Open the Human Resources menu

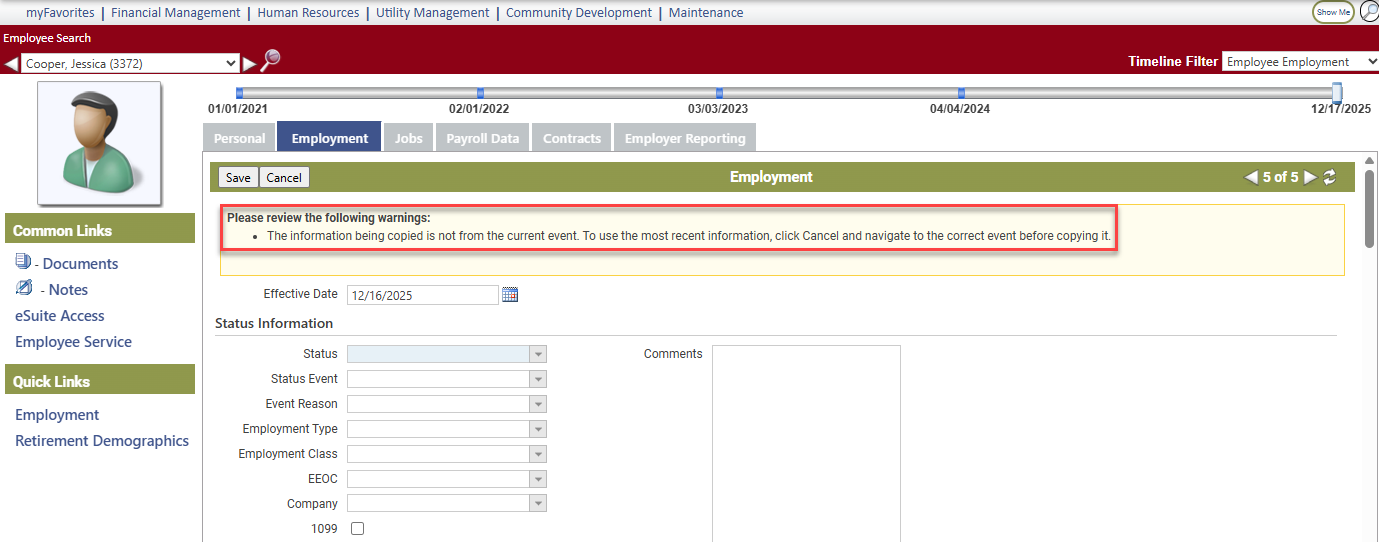coord(308,13)
